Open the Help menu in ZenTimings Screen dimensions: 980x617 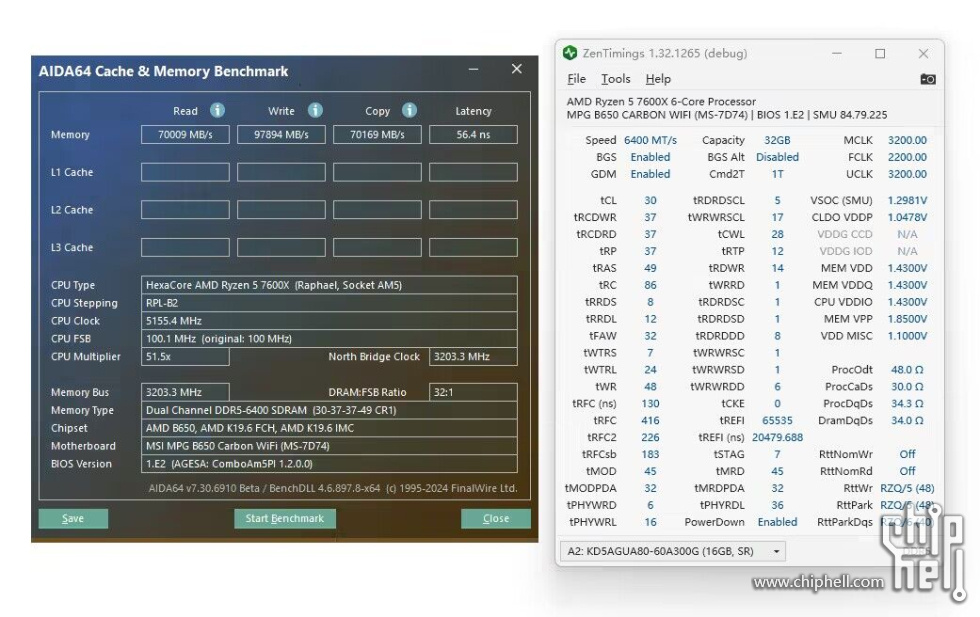pyautogui.click(x=658, y=79)
